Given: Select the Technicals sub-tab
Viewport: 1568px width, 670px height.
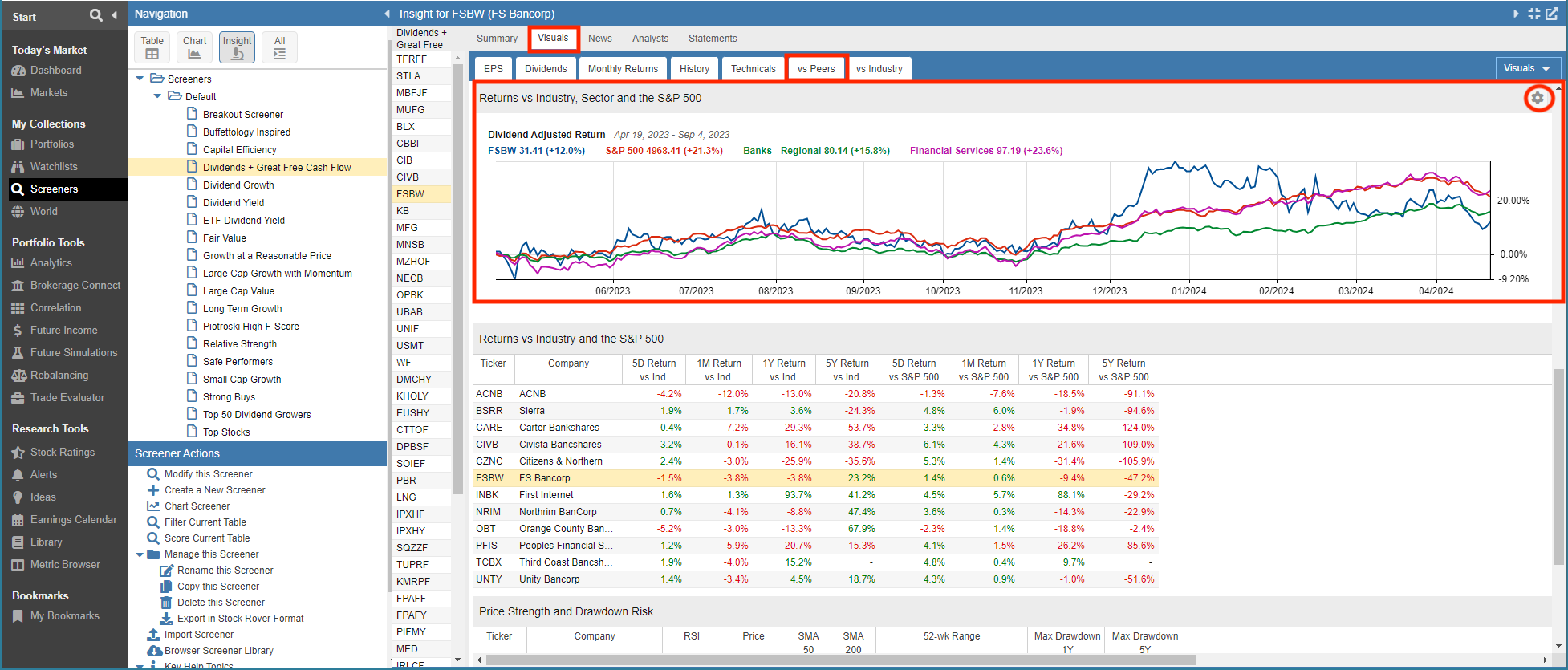Looking at the screenshot, I should tap(753, 69).
